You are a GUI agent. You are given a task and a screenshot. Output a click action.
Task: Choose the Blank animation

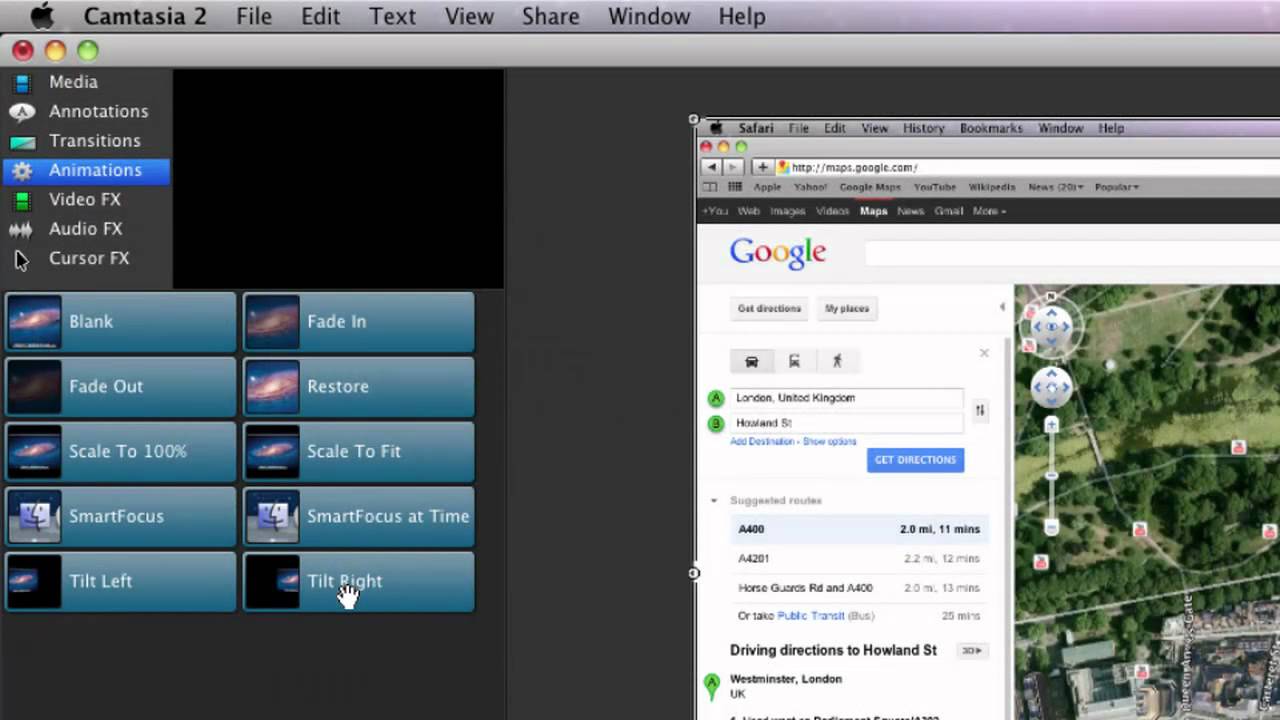point(121,322)
